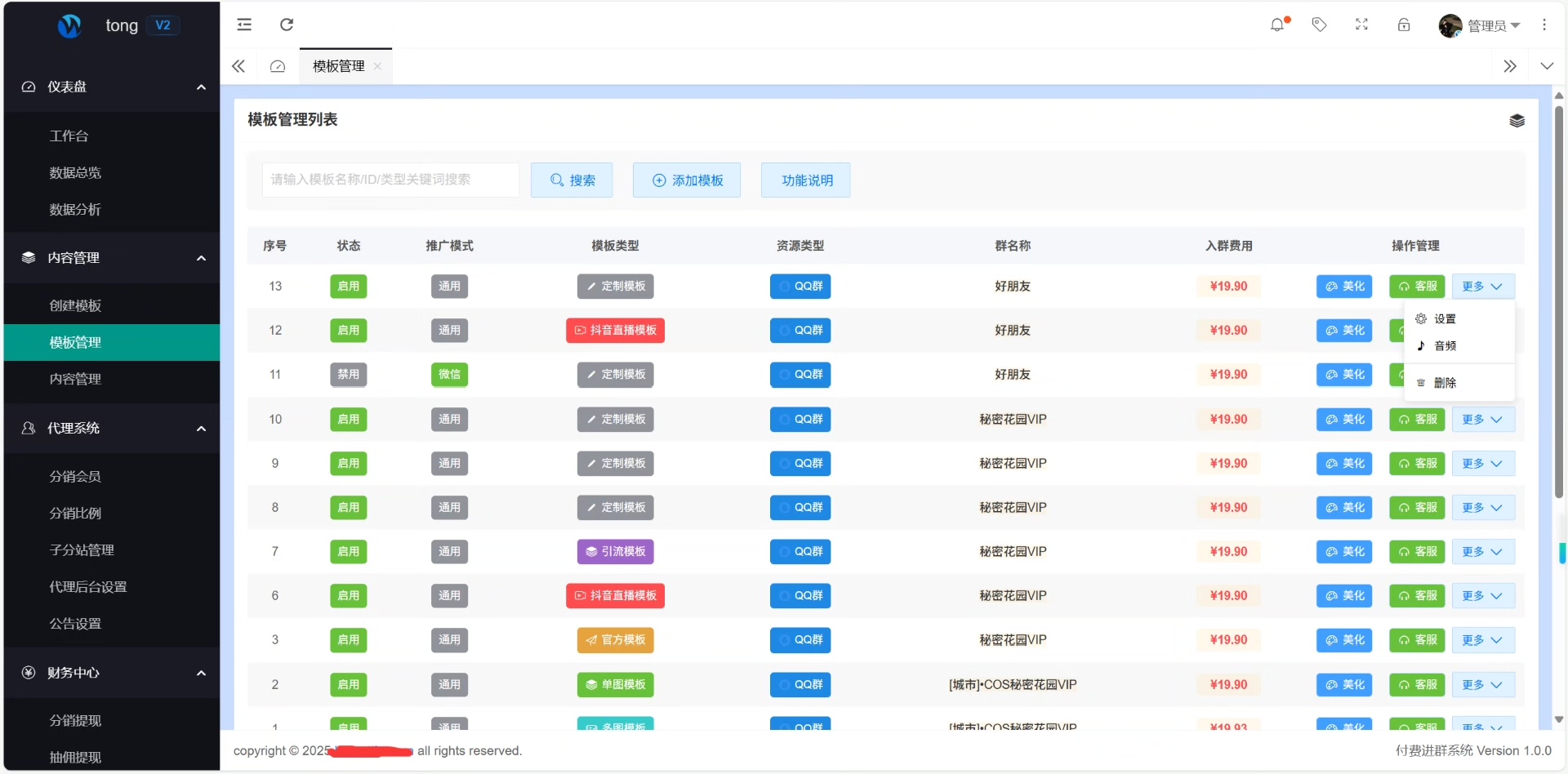Click the 添加模板 button
This screenshot has height=774, width=1568.
pos(687,180)
